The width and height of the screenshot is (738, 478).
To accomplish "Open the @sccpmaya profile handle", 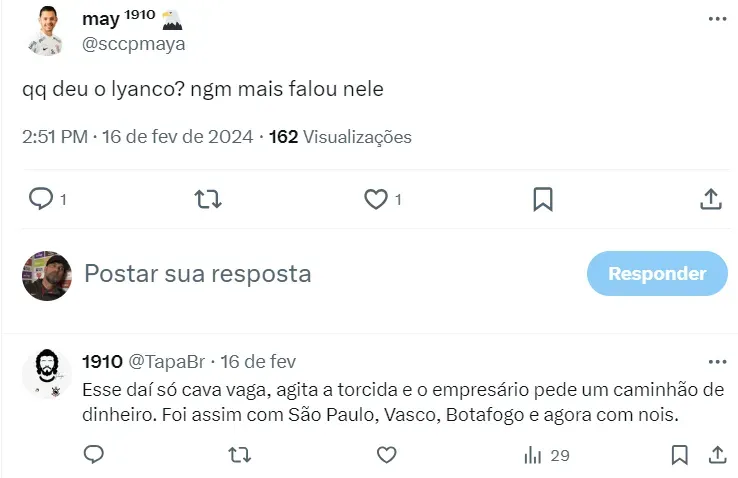I will point(134,44).
